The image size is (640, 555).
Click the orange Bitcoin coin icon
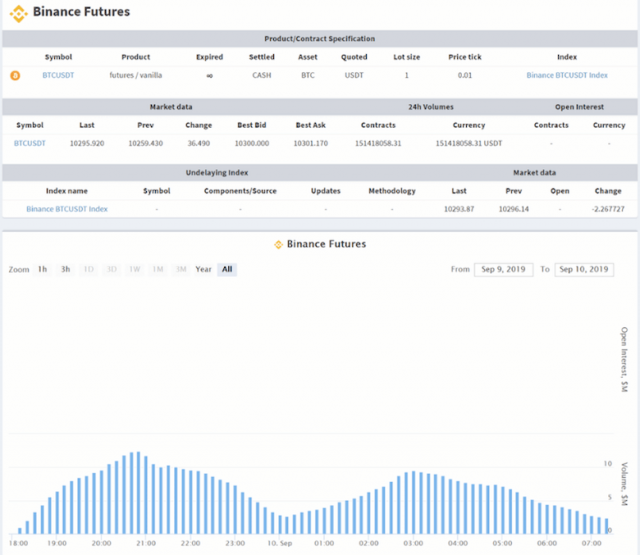(x=15, y=75)
